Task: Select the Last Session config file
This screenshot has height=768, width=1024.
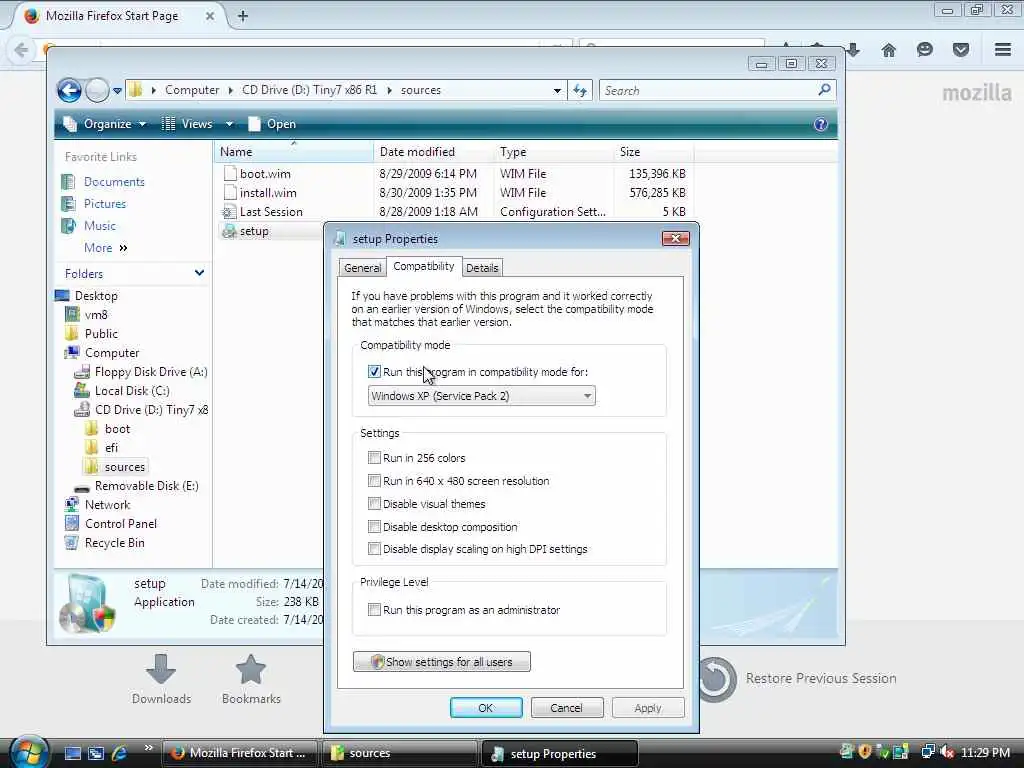Action: (x=271, y=212)
